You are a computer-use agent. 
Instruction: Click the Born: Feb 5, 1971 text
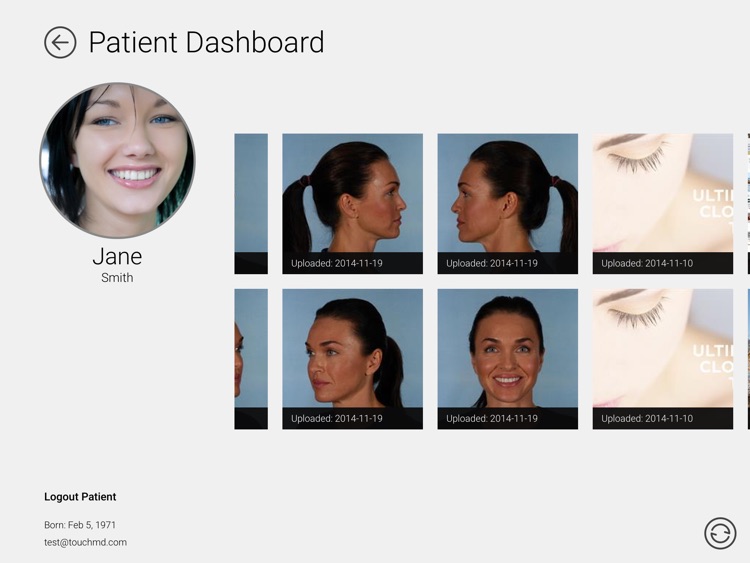click(x=80, y=525)
